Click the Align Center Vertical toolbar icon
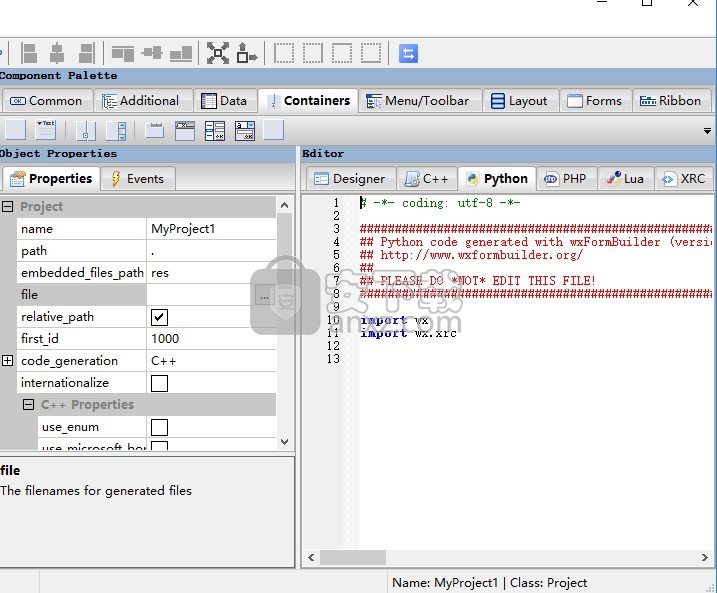717x593 pixels. (152, 53)
